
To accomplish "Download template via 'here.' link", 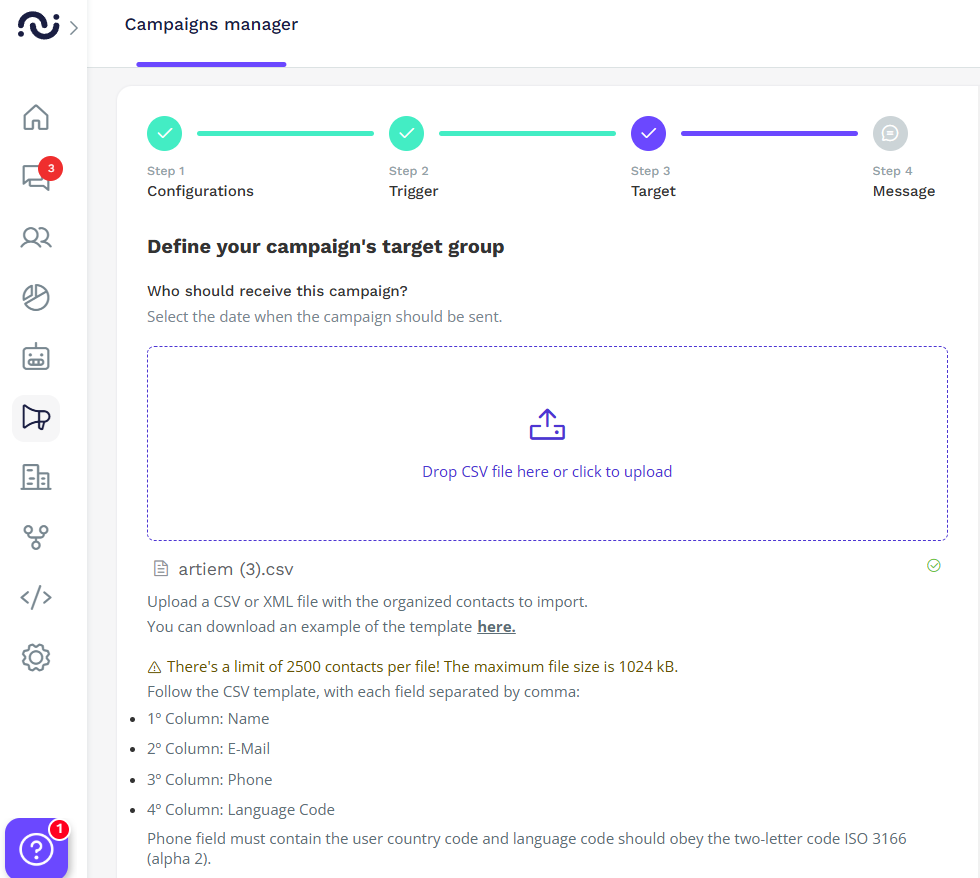I will pos(496,627).
